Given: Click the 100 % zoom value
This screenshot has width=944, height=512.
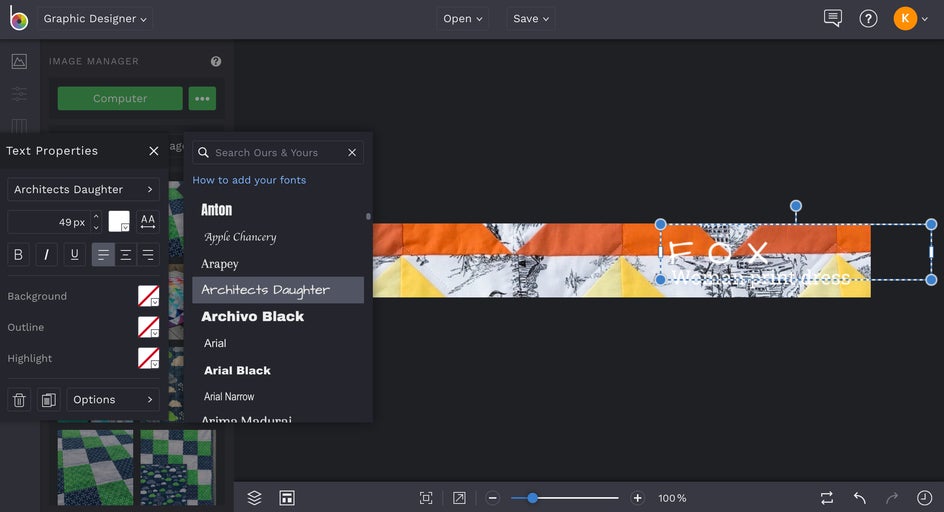Looking at the screenshot, I should pyautogui.click(x=672, y=498).
